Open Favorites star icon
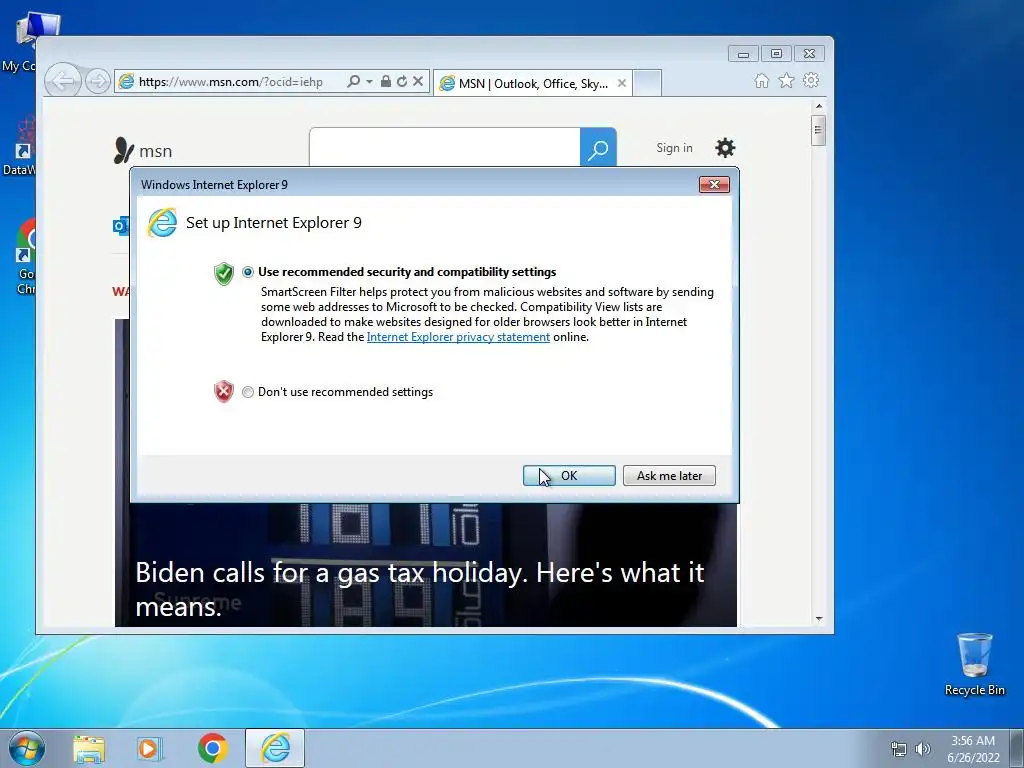The image size is (1024, 768). (786, 80)
